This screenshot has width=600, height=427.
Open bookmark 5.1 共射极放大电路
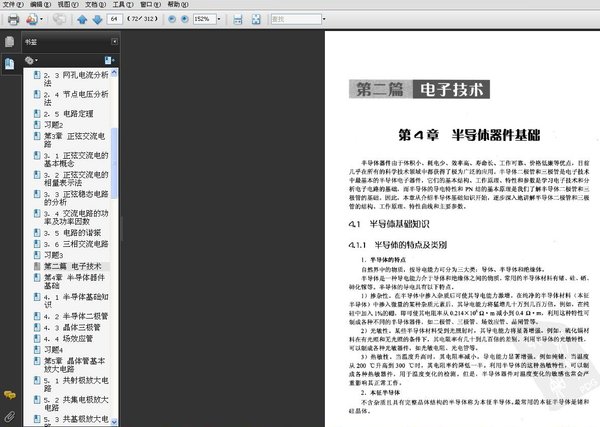coord(76,384)
